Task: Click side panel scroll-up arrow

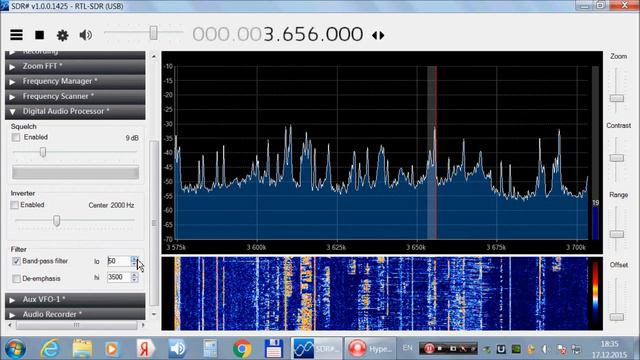Action: (x=154, y=56)
